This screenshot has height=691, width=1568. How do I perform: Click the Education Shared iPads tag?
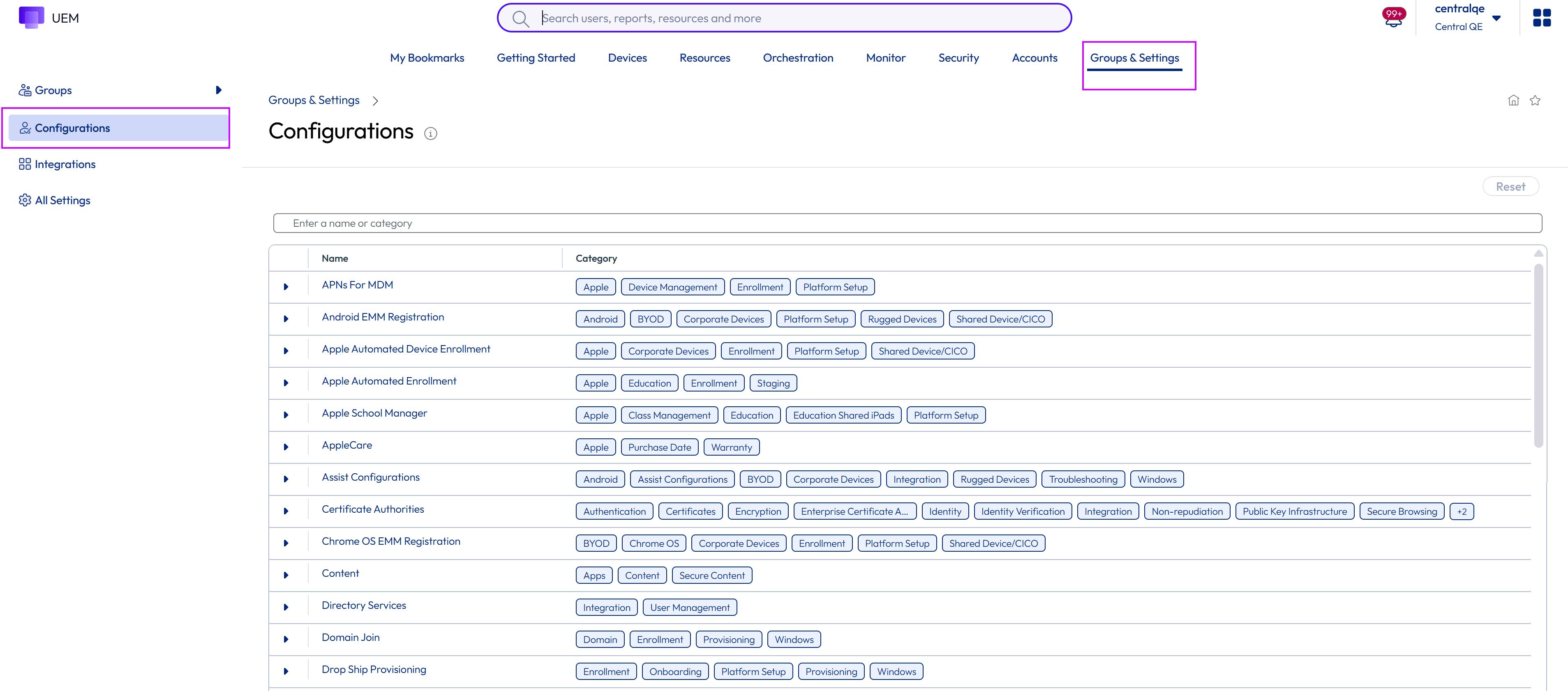pyautogui.click(x=843, y=415)
